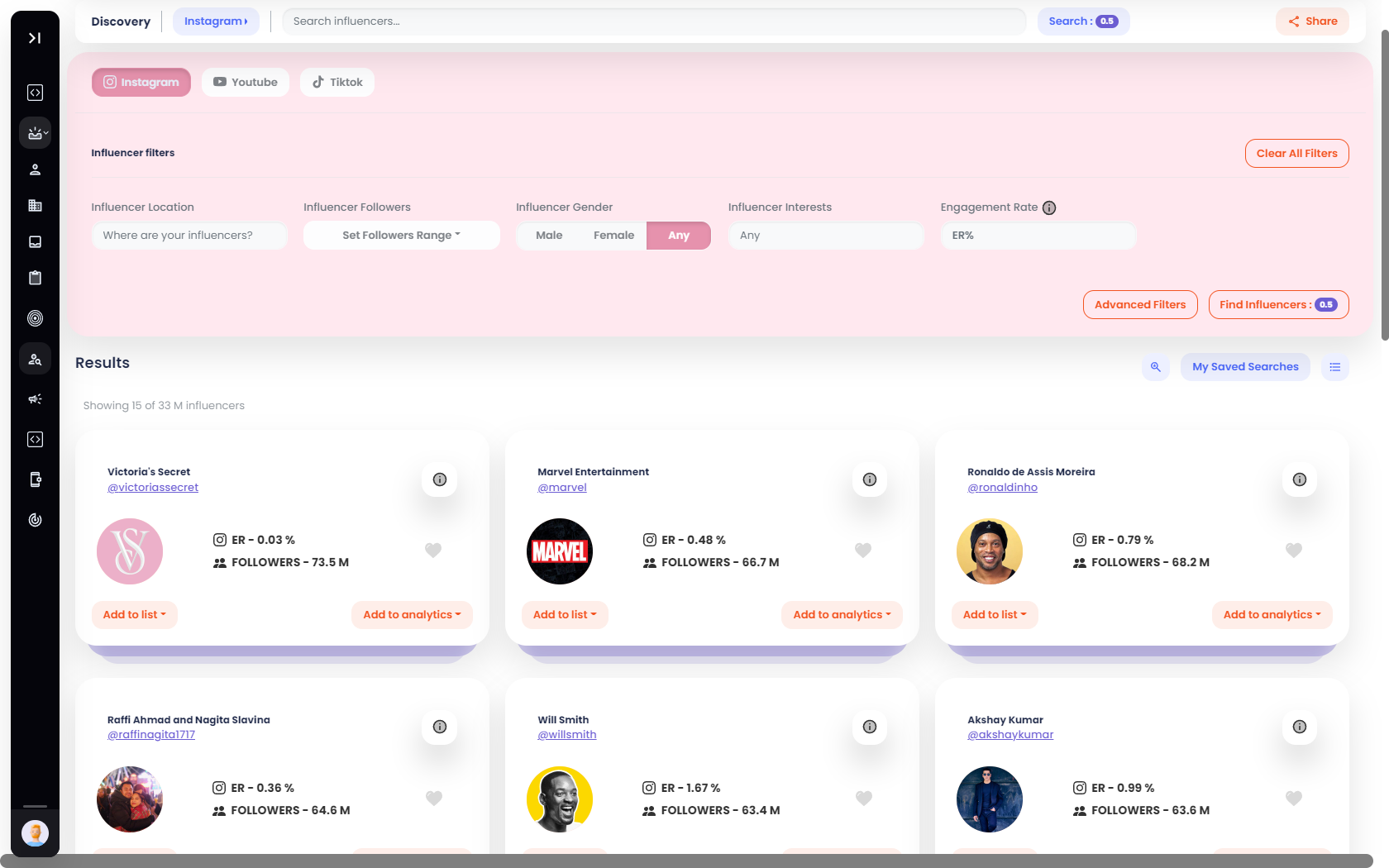Image resolution: width=1389 pixels, height=868 pixels.
Task: Open Add to list for Ronaldo de Assis Moreira
Action: click(x=995, y=615)
